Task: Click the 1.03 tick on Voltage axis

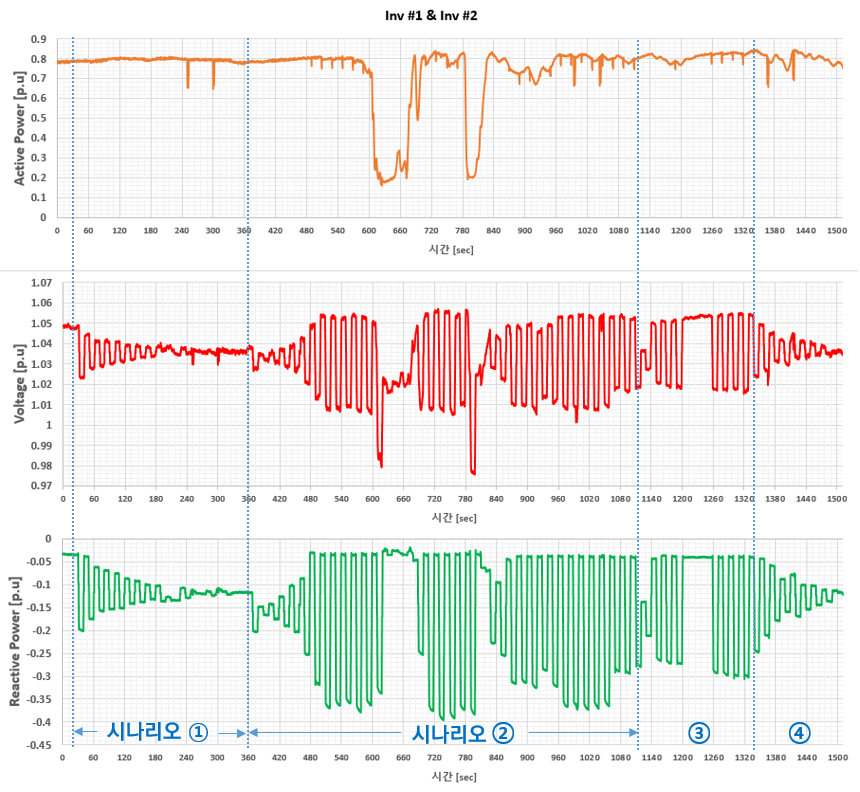Action: pyautogui.click(x=41, y=364)
